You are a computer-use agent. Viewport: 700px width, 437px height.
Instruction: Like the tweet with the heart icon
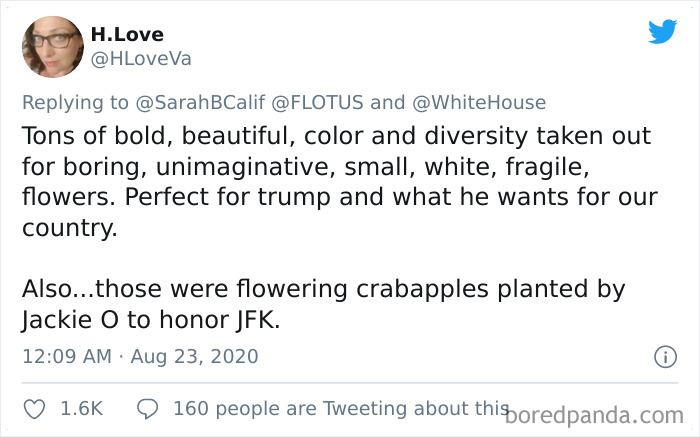pyautogui.click(x=33, y=409)
